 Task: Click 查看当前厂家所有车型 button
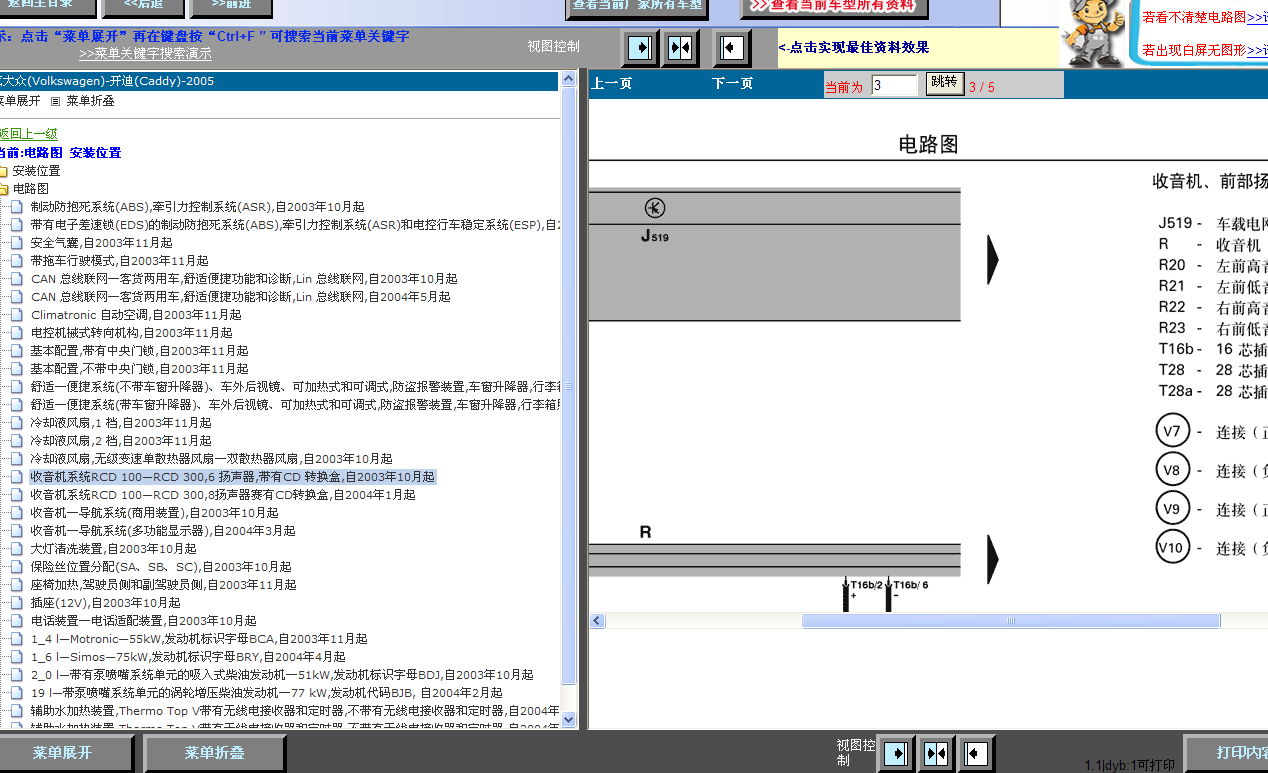click(x=637, y=7)
